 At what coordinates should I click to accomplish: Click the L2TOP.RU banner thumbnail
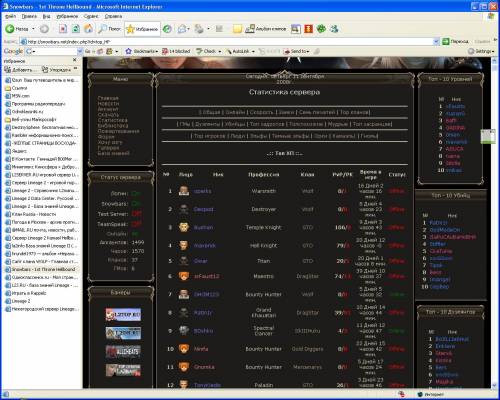pos(123,314)
